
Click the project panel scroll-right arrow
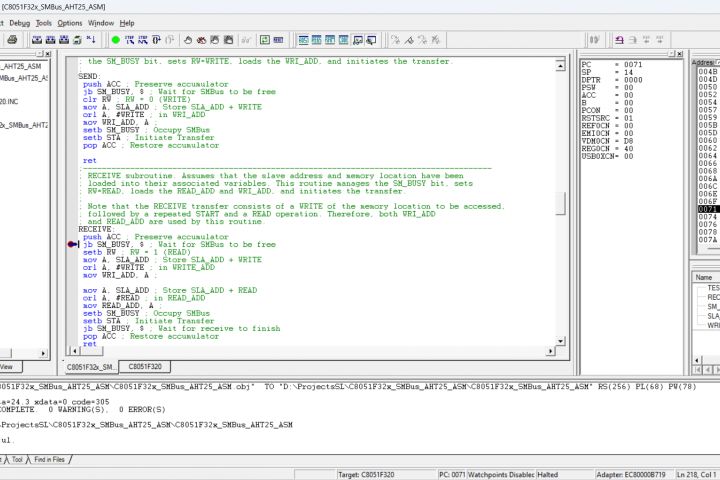tap(43, 353)
